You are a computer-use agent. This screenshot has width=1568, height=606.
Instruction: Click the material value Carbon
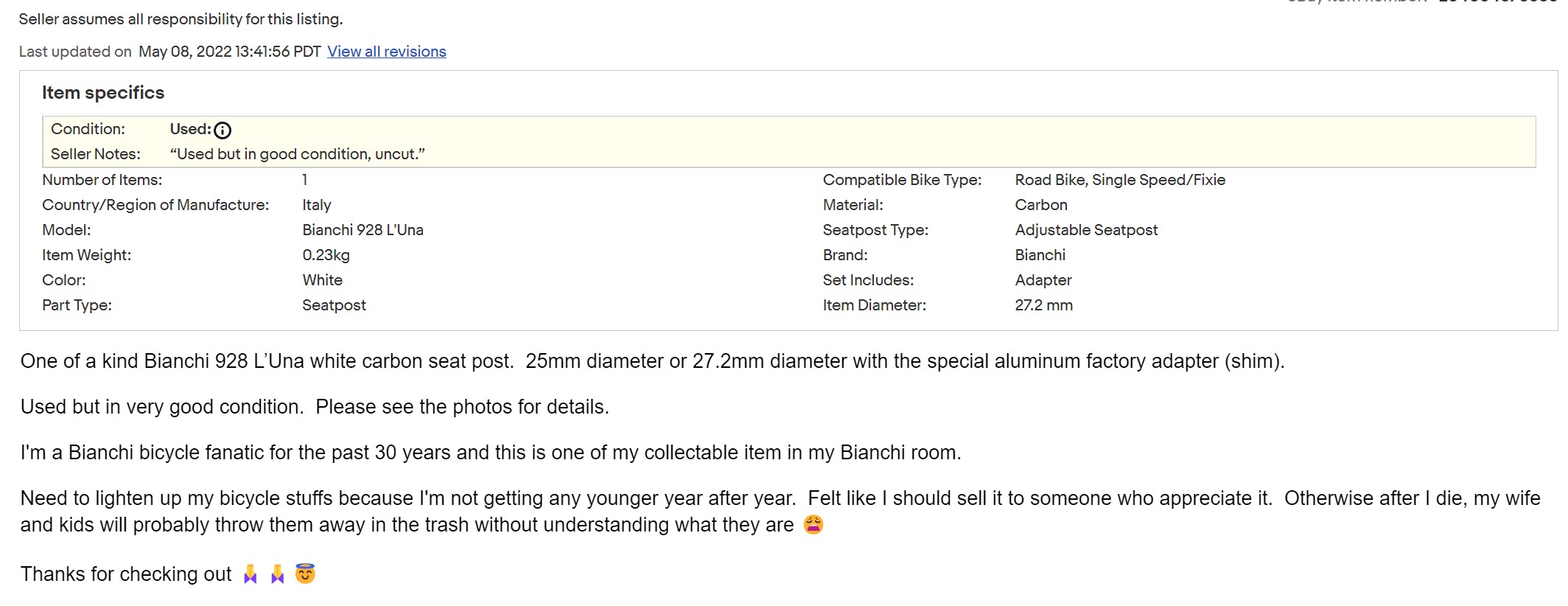(1040, 205)
